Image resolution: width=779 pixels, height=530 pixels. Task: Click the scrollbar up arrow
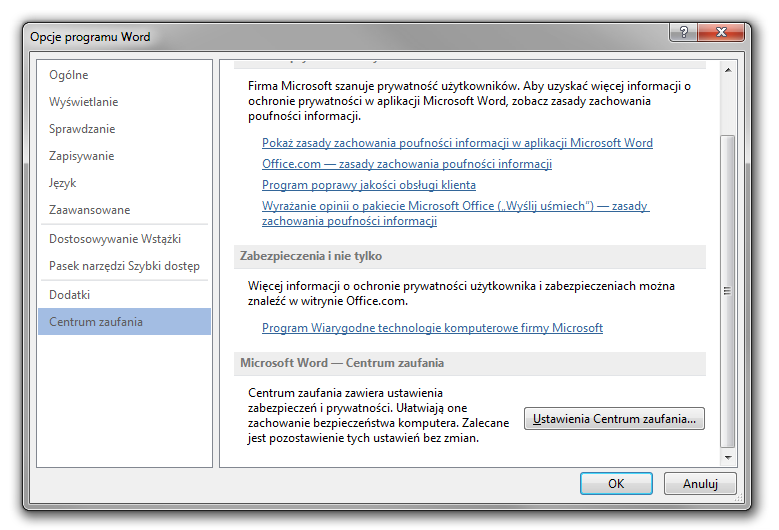[x=728, y=70]
